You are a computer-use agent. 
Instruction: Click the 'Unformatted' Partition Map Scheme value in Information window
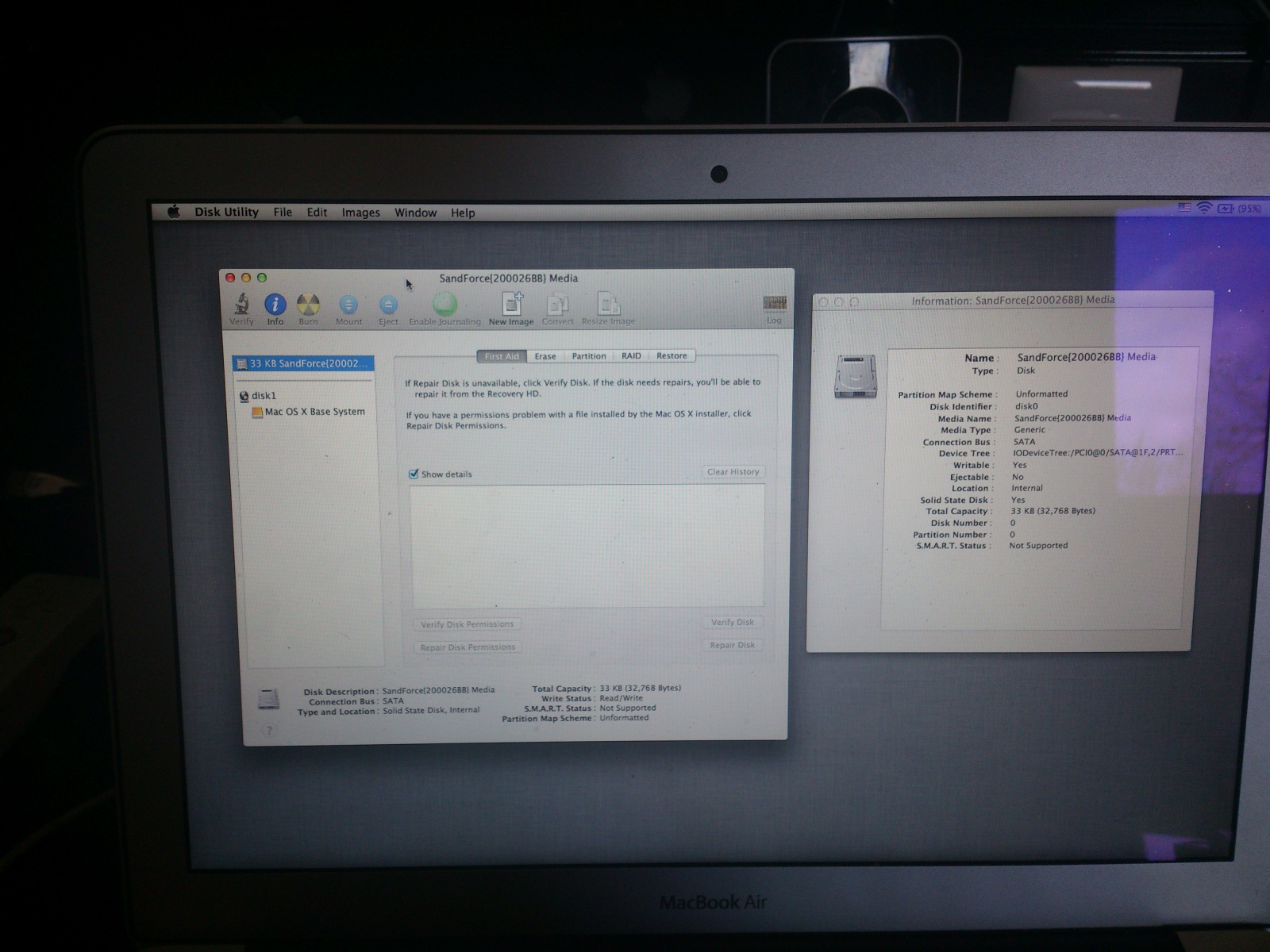point(1041,393)
